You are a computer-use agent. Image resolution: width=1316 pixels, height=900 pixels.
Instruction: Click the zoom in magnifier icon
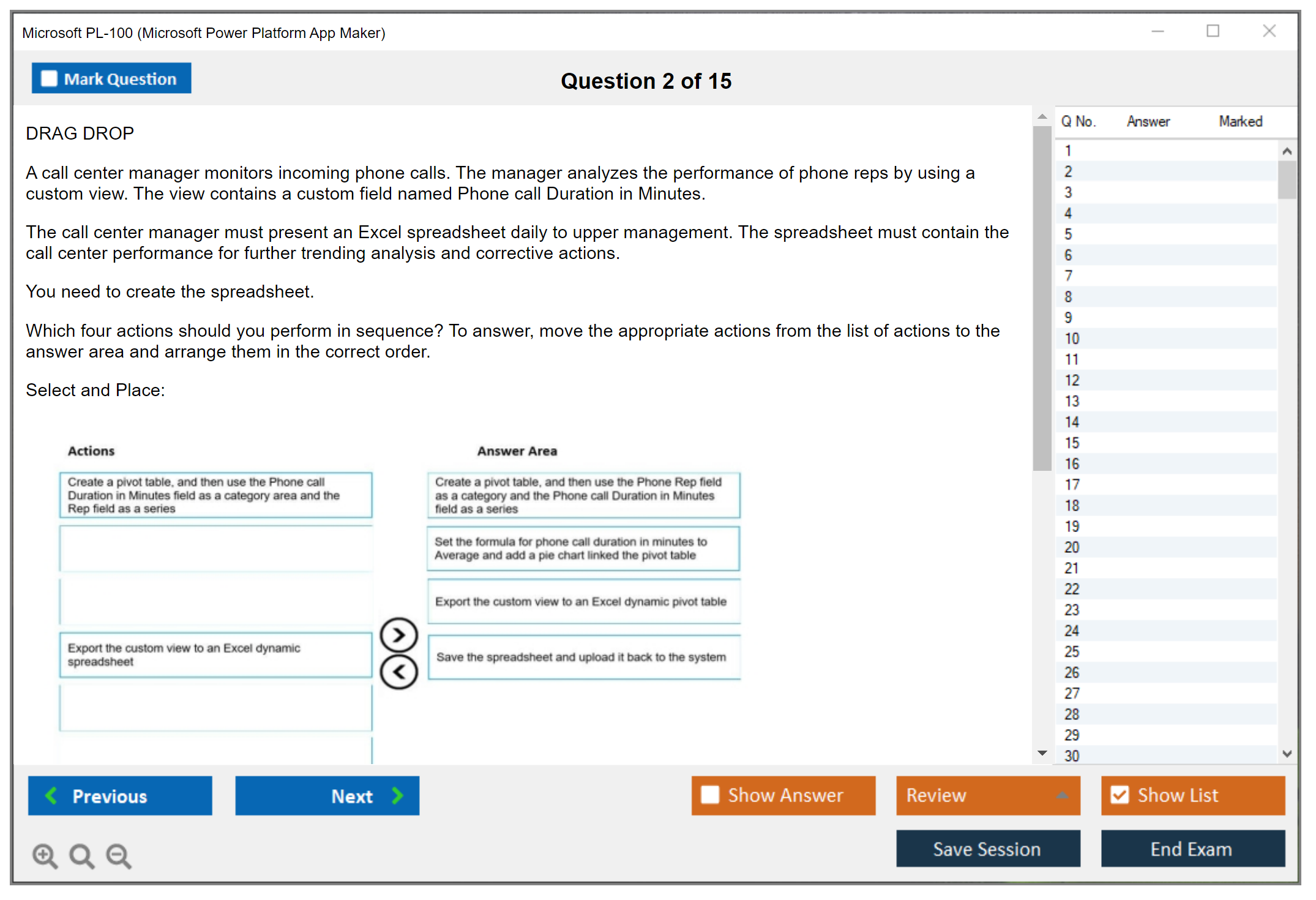point(45,855)
